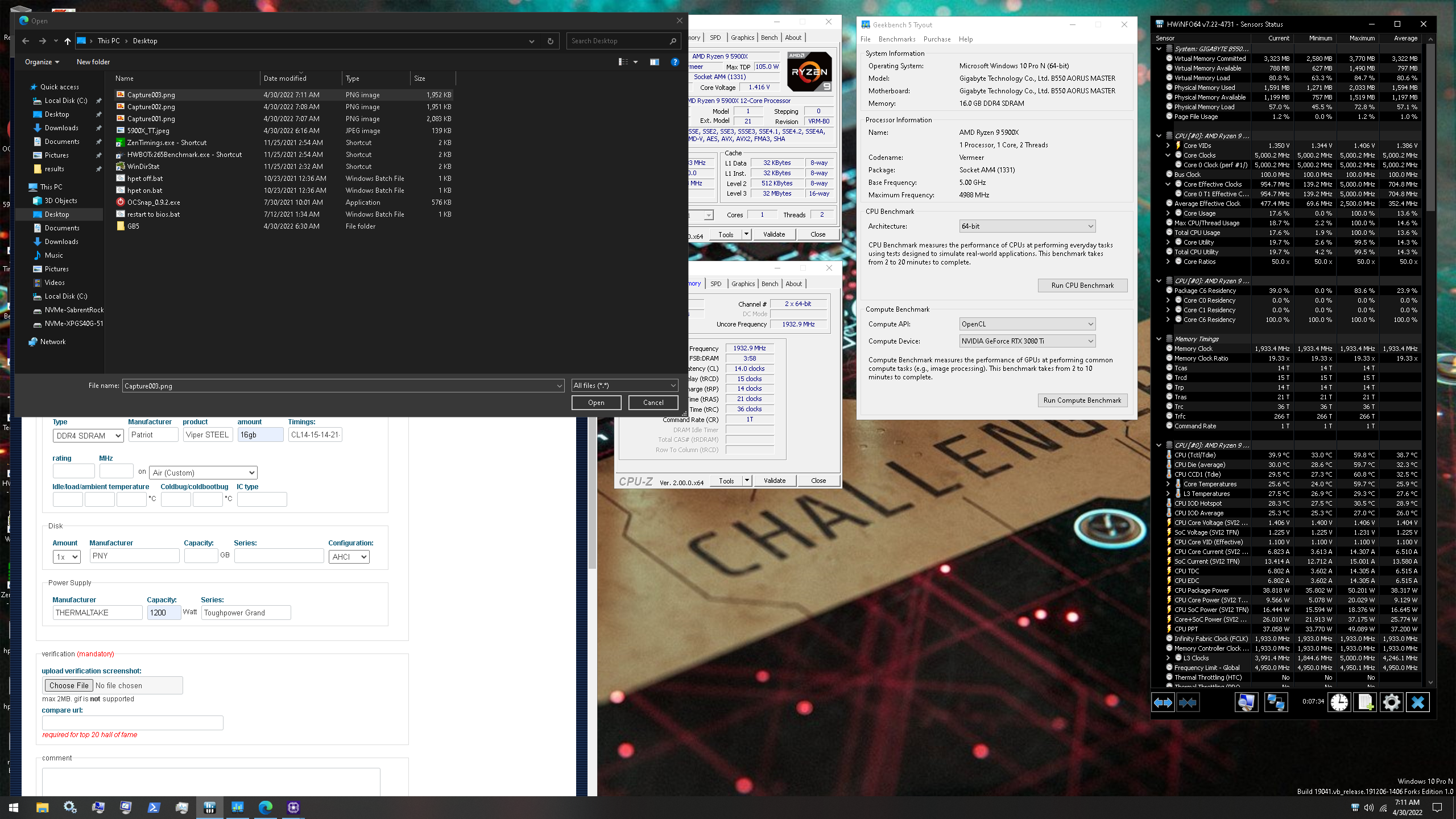Open notification center icon
Image resolution: width=1456 pixels, height=819 pixels.
[x=1437, y=808]
